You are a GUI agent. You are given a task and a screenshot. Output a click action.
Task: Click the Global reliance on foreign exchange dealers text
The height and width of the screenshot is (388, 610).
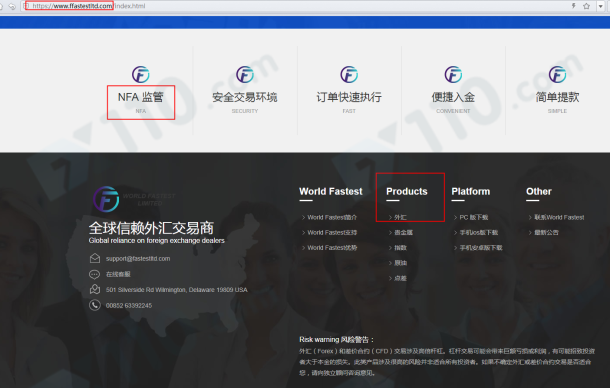(x=157, y=241)
